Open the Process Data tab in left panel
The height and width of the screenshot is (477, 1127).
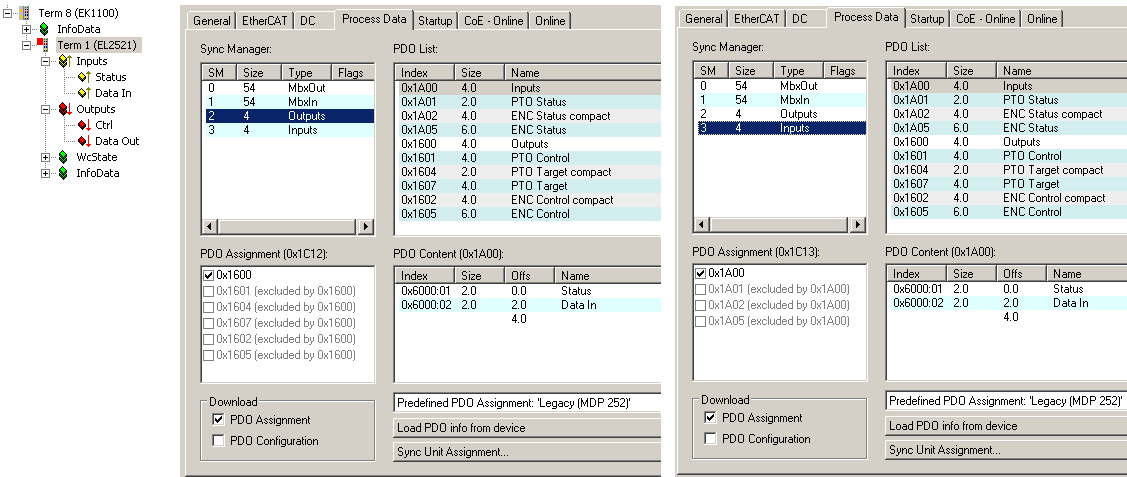coord(374,19)
